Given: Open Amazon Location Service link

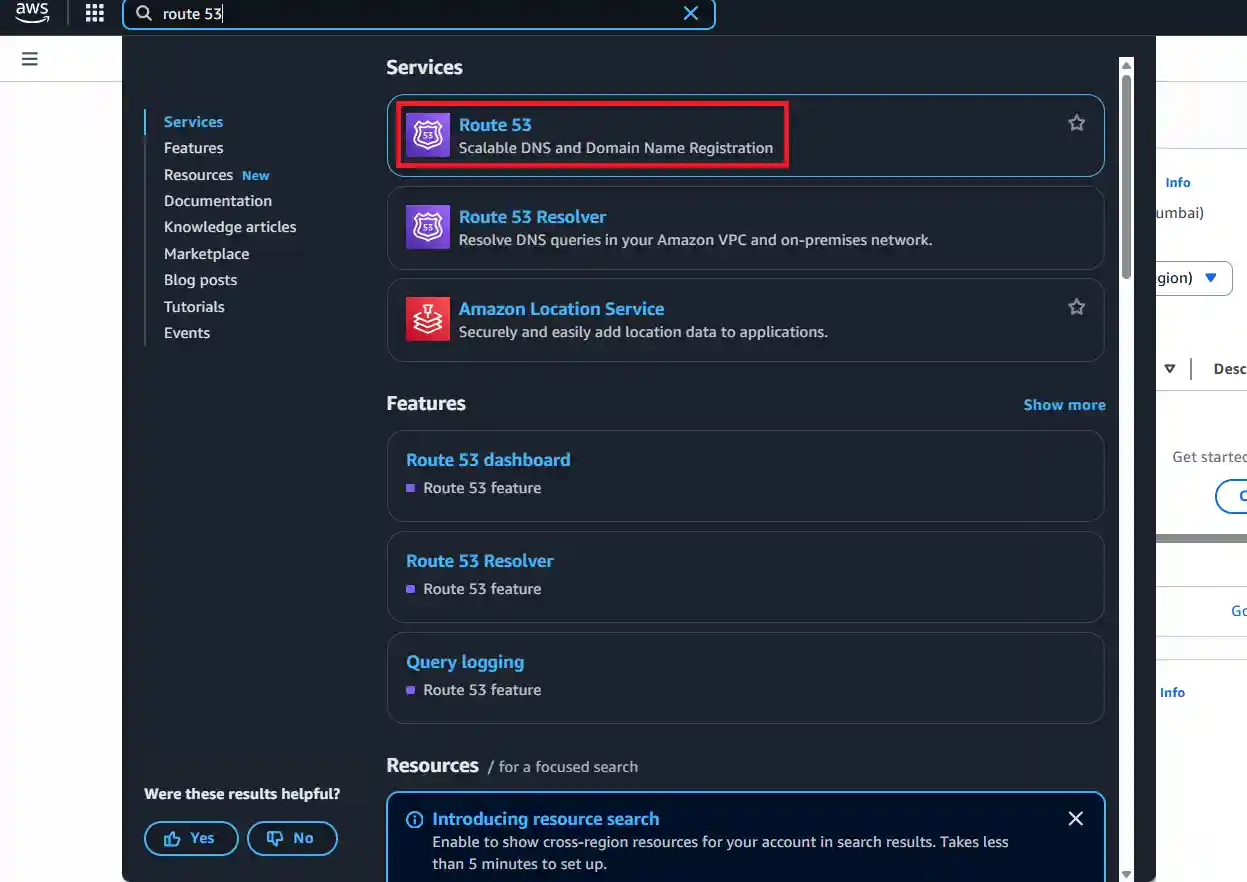Looking at the screenshot, I should [x=561, y=309].
